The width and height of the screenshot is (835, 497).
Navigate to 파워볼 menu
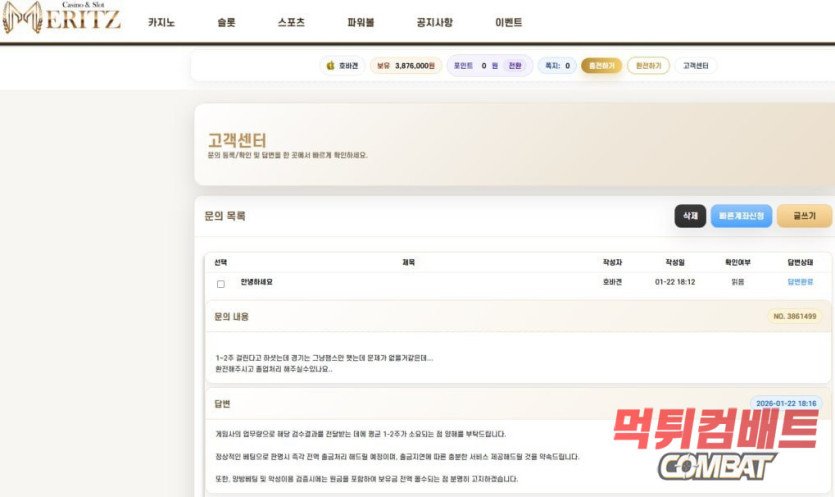(x=360, y=22)
